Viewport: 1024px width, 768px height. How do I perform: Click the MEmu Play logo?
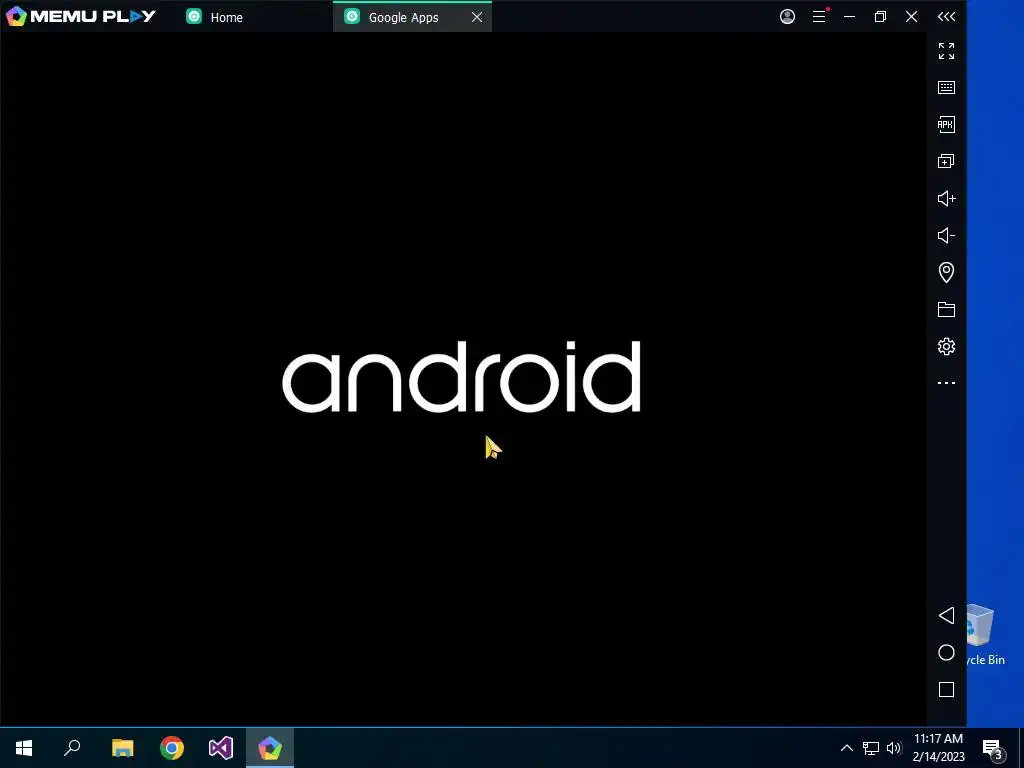tap(81, 16)
